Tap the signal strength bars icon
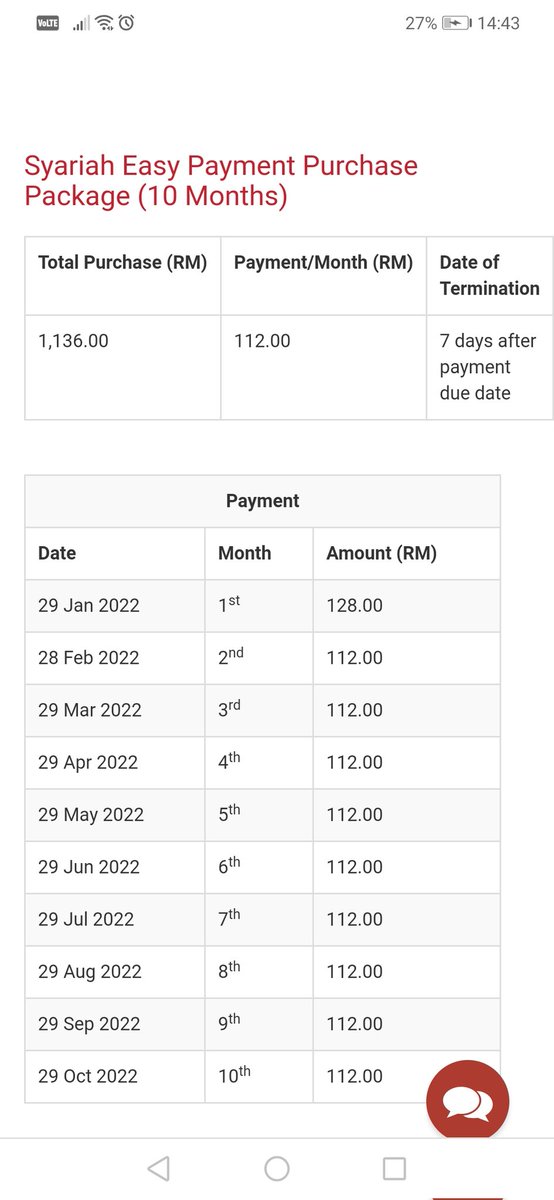Viewport: 554px width, 1200px height. click(x=81, y=23)
